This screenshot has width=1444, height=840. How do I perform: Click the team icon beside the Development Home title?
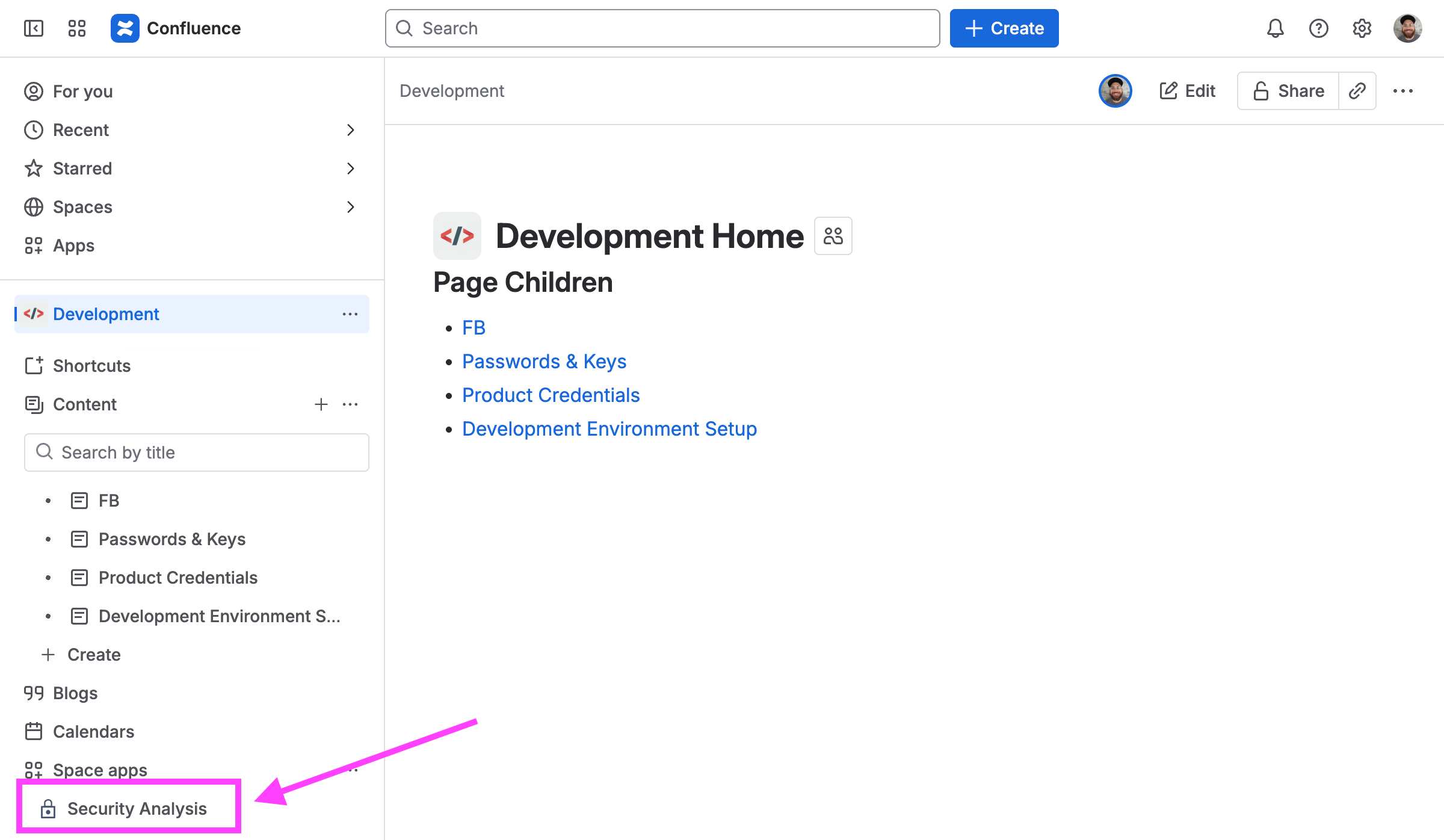click(x=833, y=236)
